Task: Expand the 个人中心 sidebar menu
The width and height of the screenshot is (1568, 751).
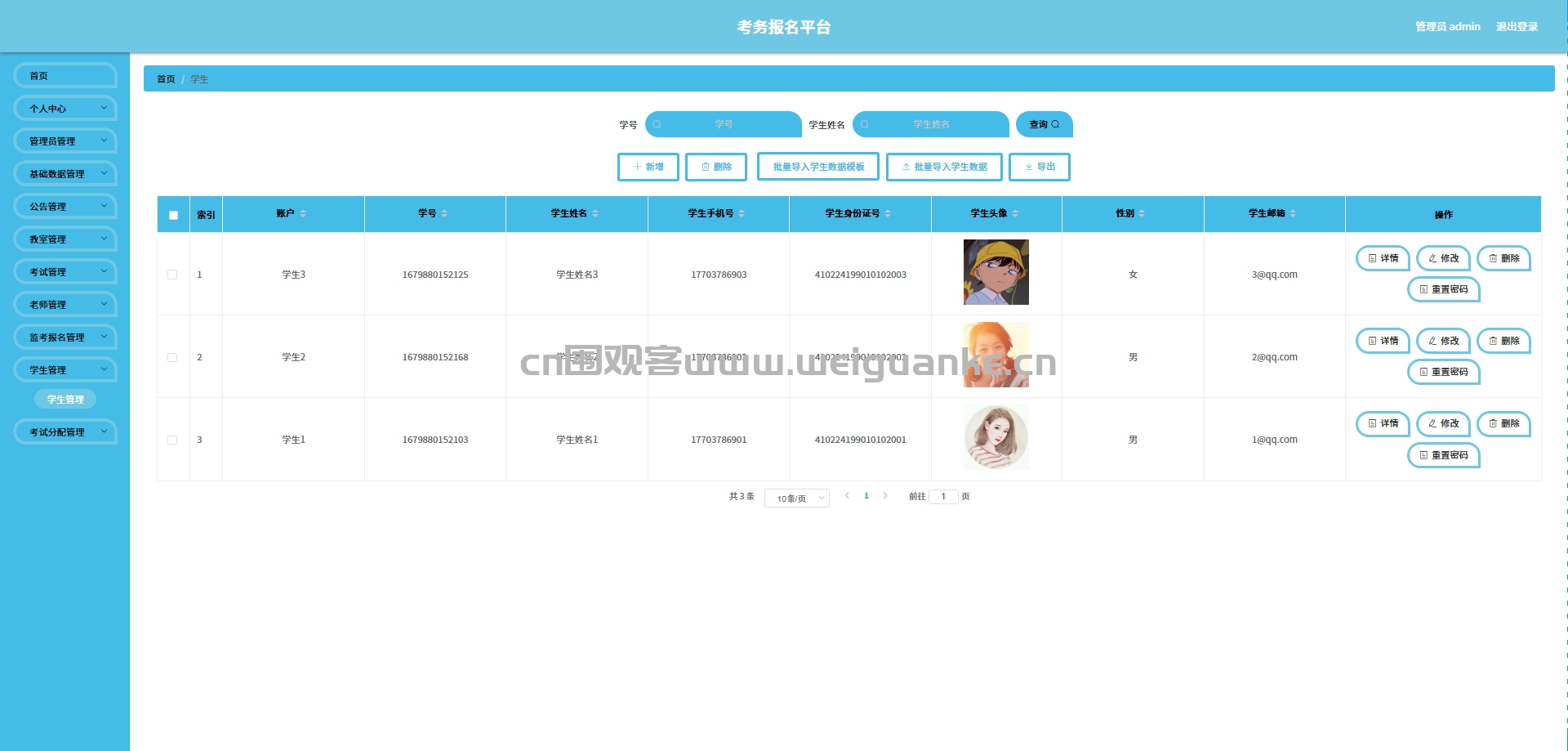Action: click(x=65, y=108)
